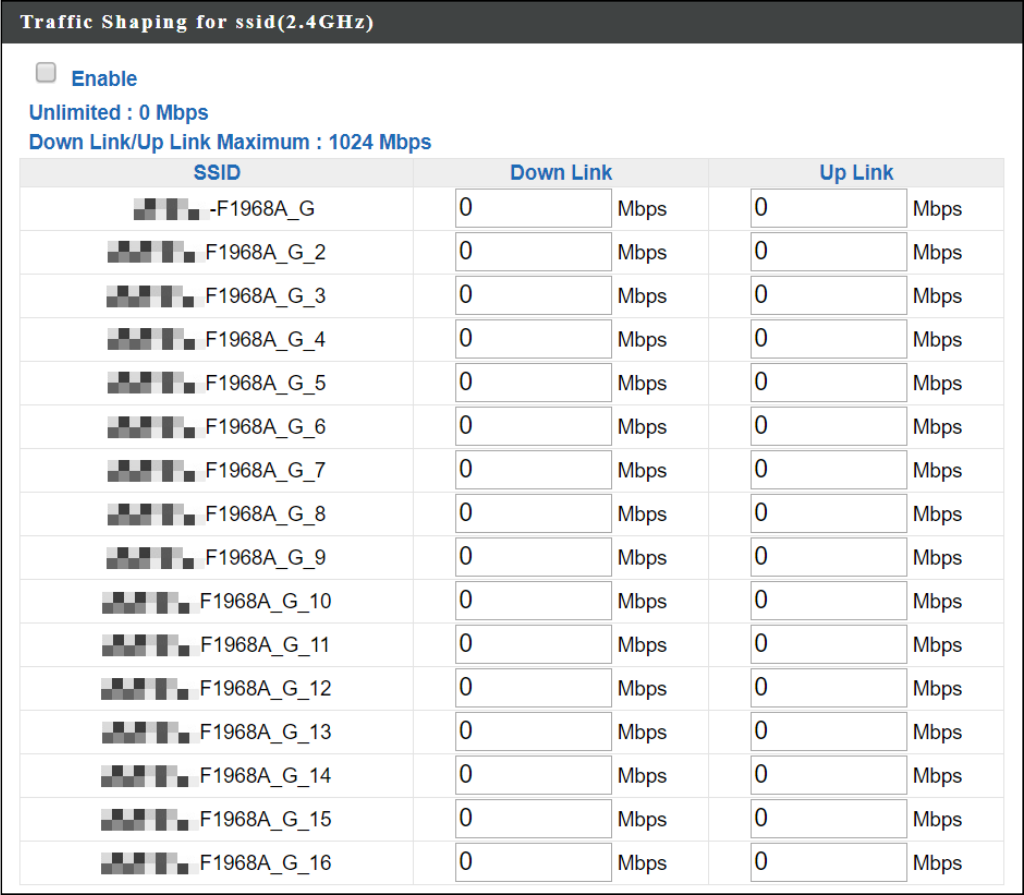Select Down Link box of F1968A_G_7

533,470
